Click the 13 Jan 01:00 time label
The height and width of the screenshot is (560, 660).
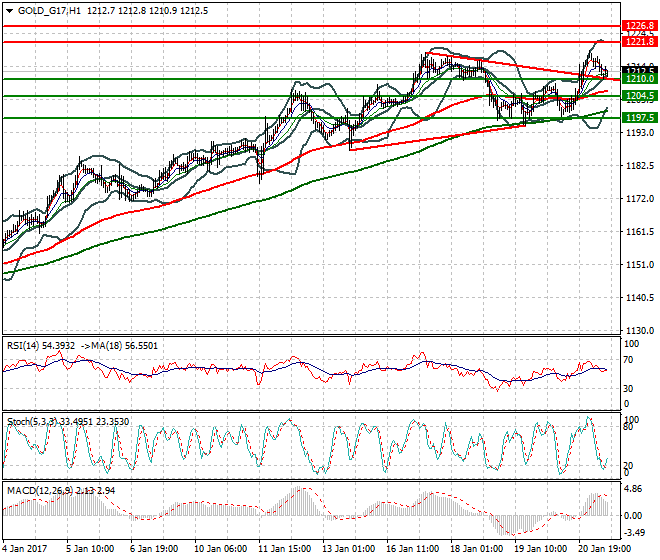(x=348, y=549)
